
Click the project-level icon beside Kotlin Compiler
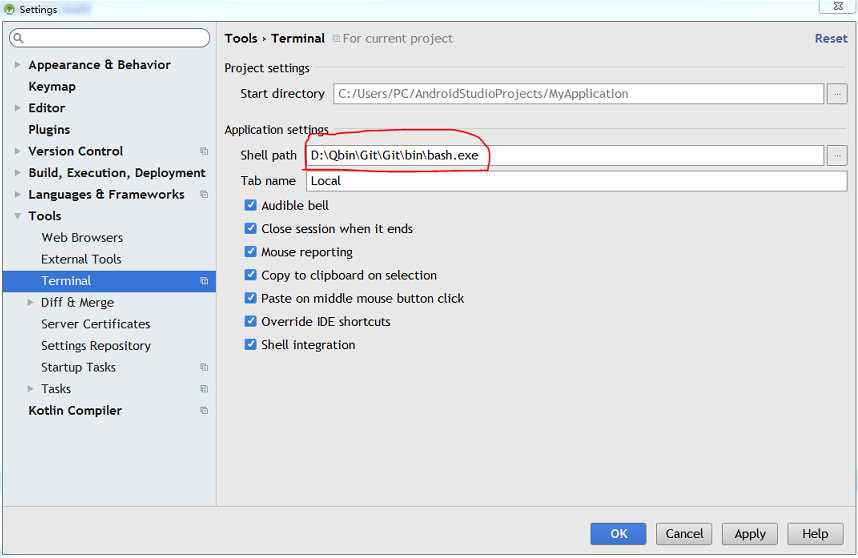[204, 410]
